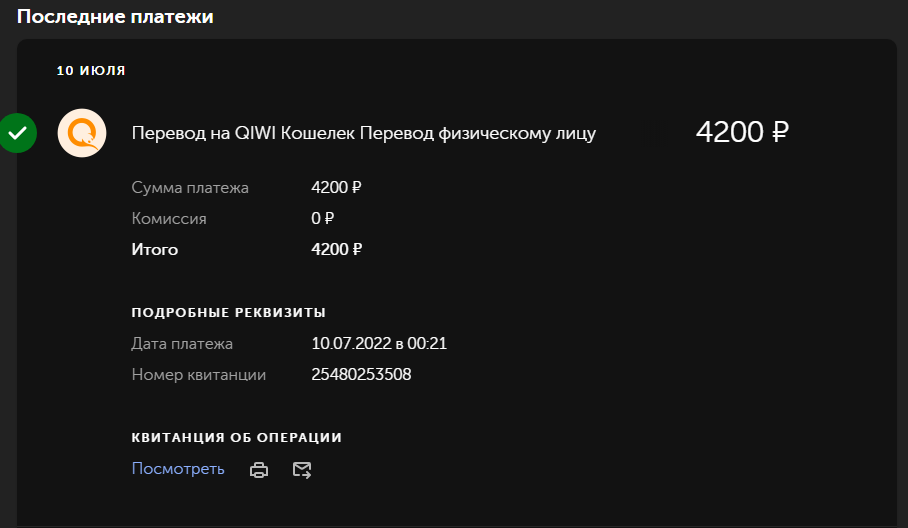Click the Сумма платежа label
Image resolution: width=908 pixels, height=528 pixels.
190,188
